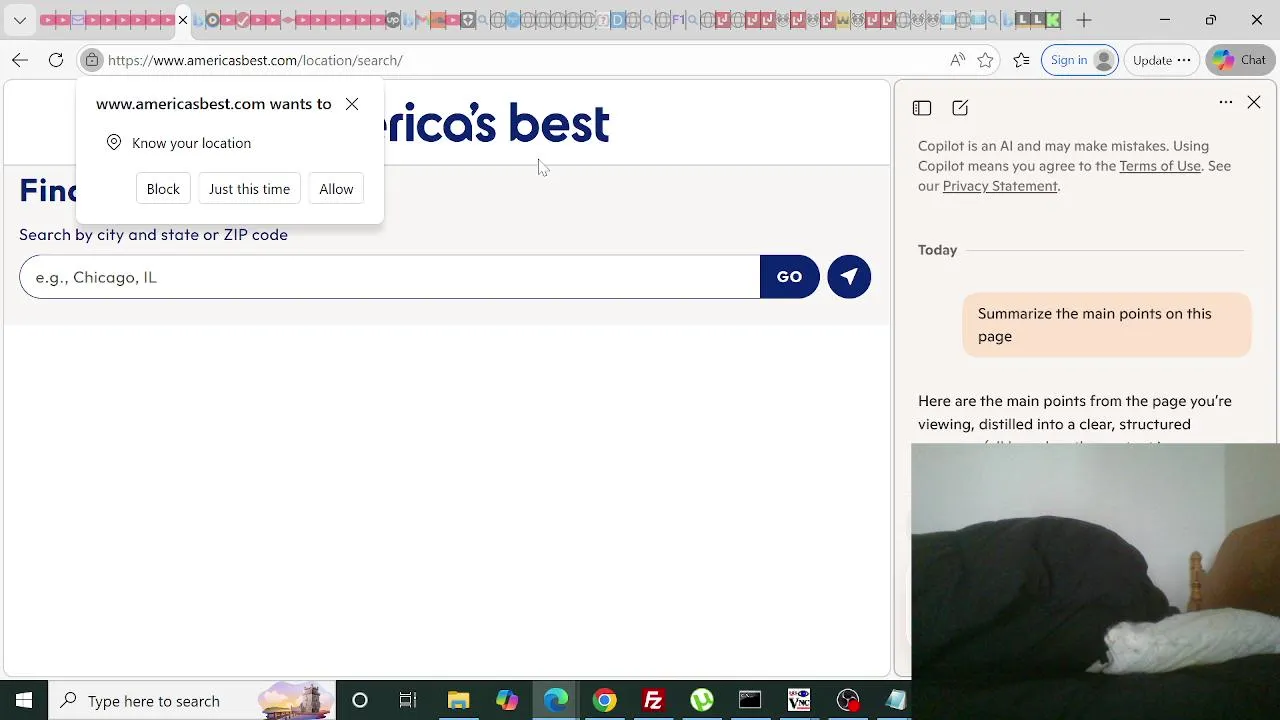This screenshot has height=720, width=1280.
Task: Open VNC viewer from the taskbar
Action: (799, 701)
